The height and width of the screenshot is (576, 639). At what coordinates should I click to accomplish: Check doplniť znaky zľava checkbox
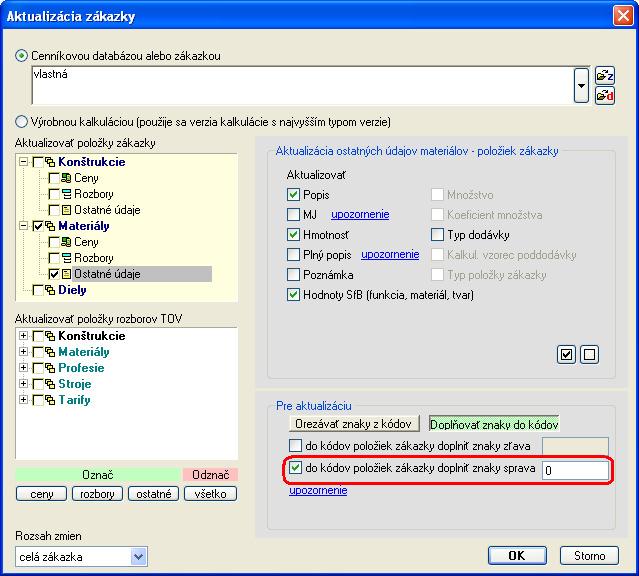tap(295, 445)
